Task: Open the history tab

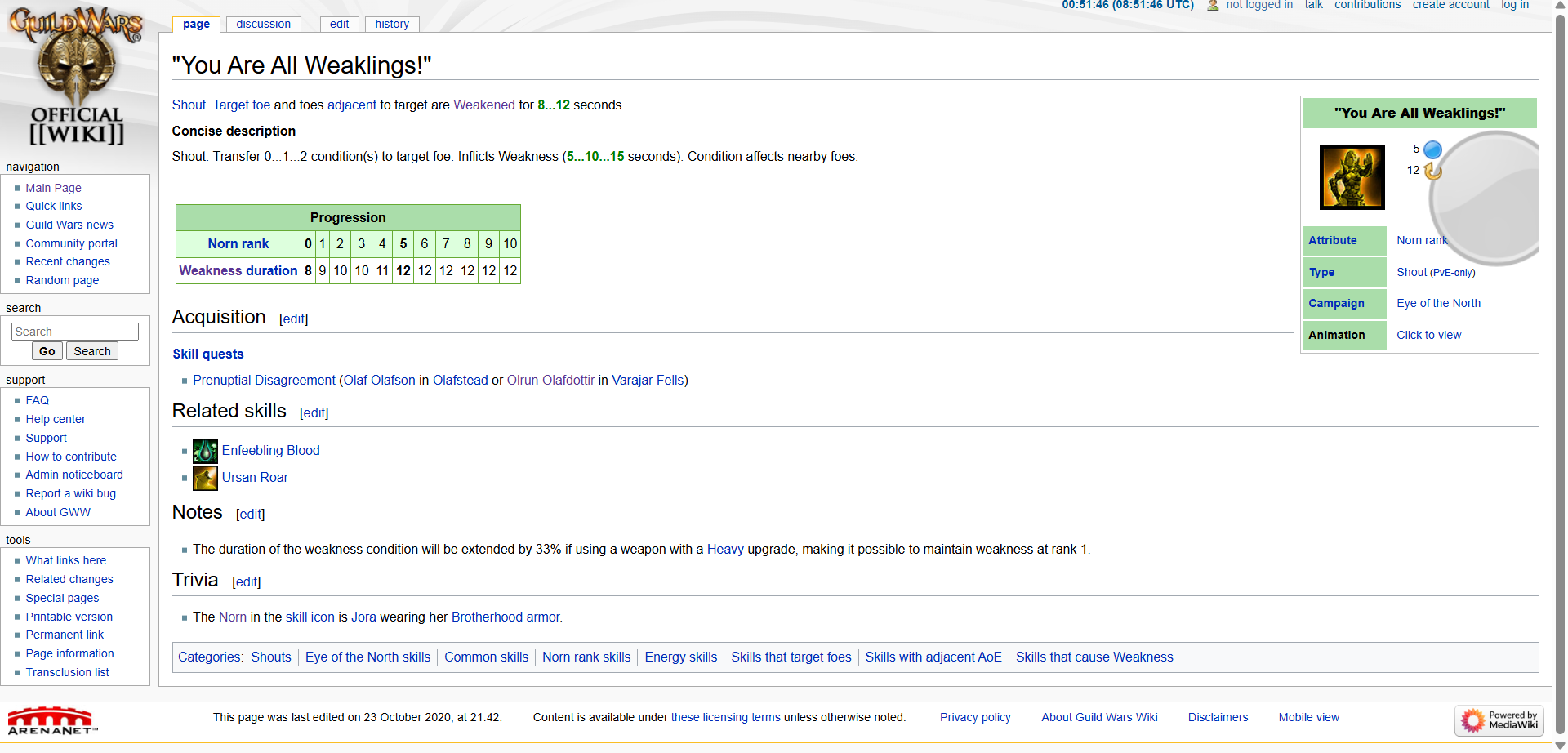Action: [392, 24]
